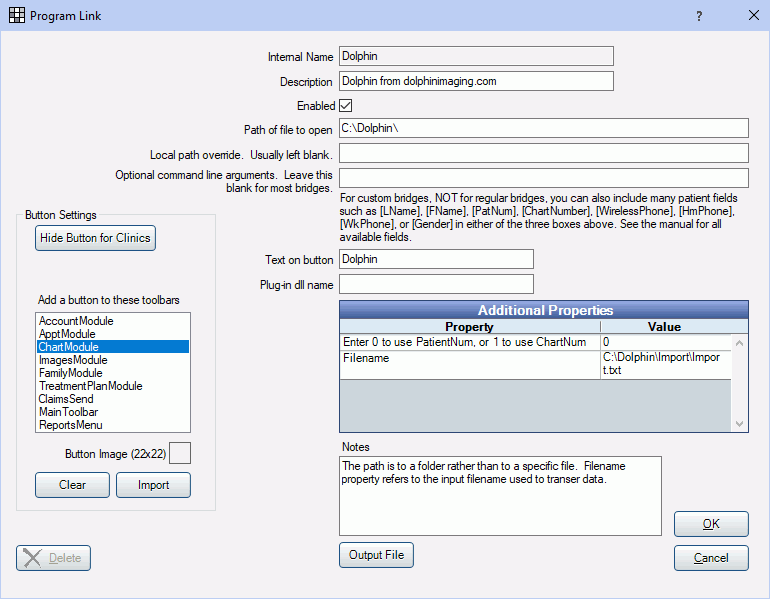Select AccountModule in toolbar list
Viewport: 770px width, 599px height.
coord(113,321)
